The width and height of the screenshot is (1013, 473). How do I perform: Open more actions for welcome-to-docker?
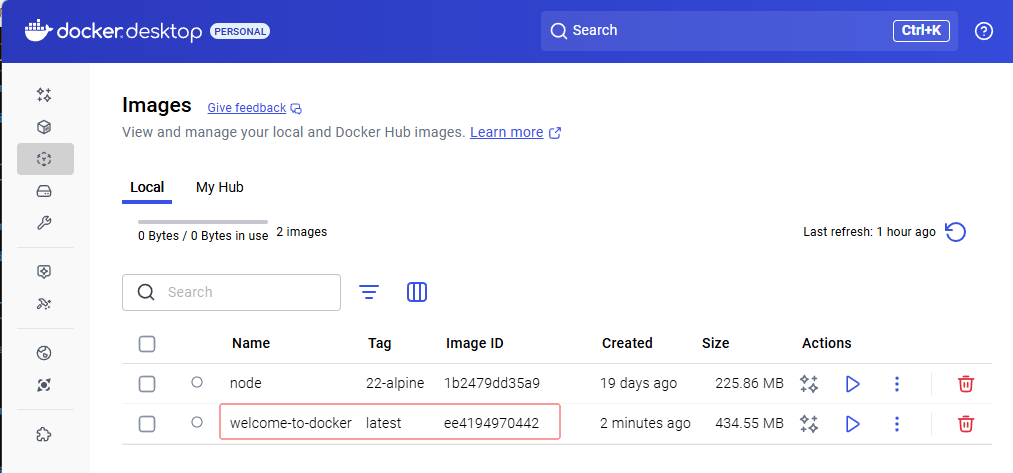897,424
